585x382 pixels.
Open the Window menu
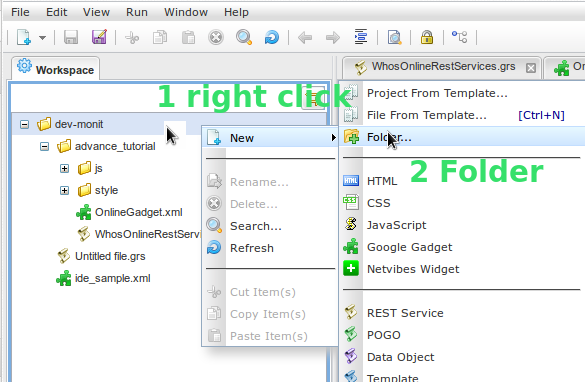click(x=186, y=12)
